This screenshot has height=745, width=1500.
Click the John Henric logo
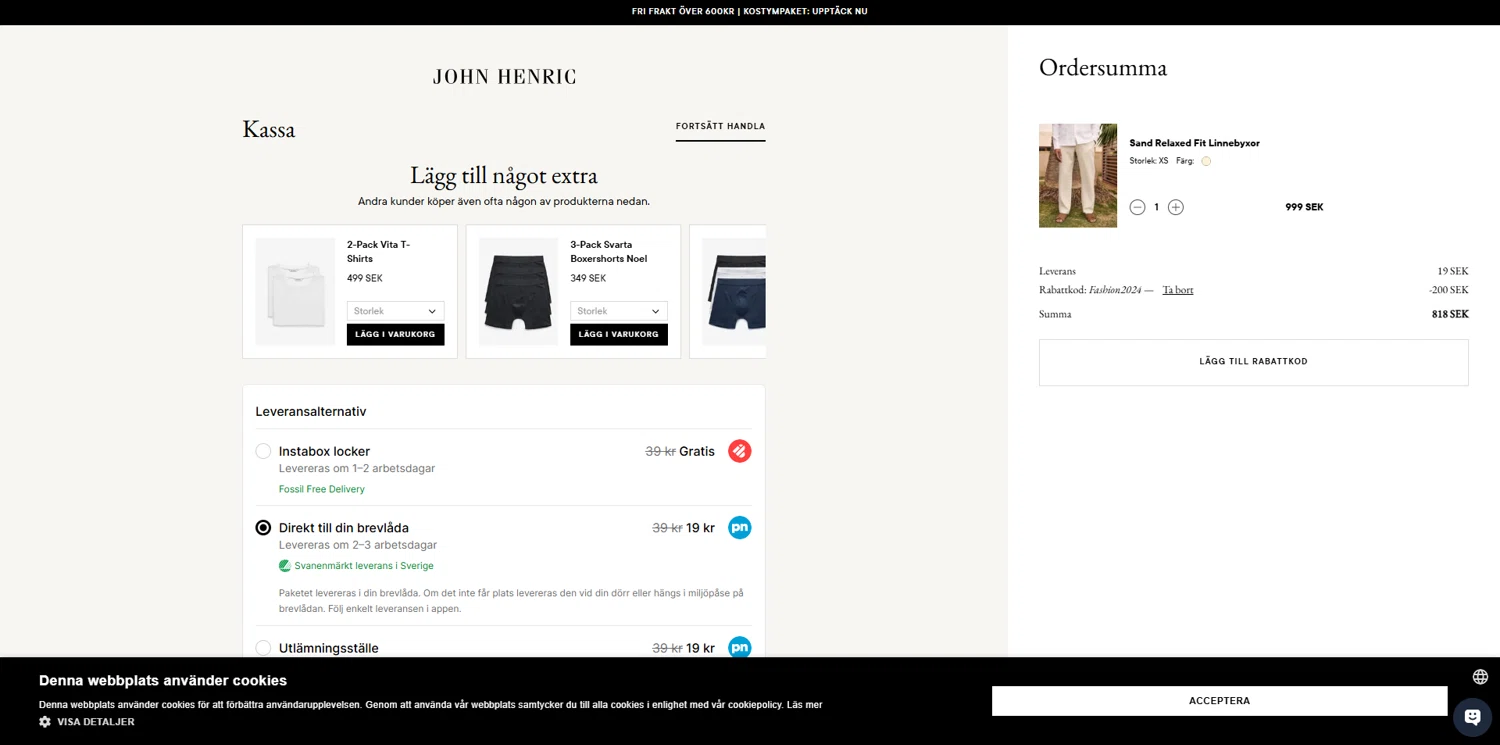click(x=504, y=77)
